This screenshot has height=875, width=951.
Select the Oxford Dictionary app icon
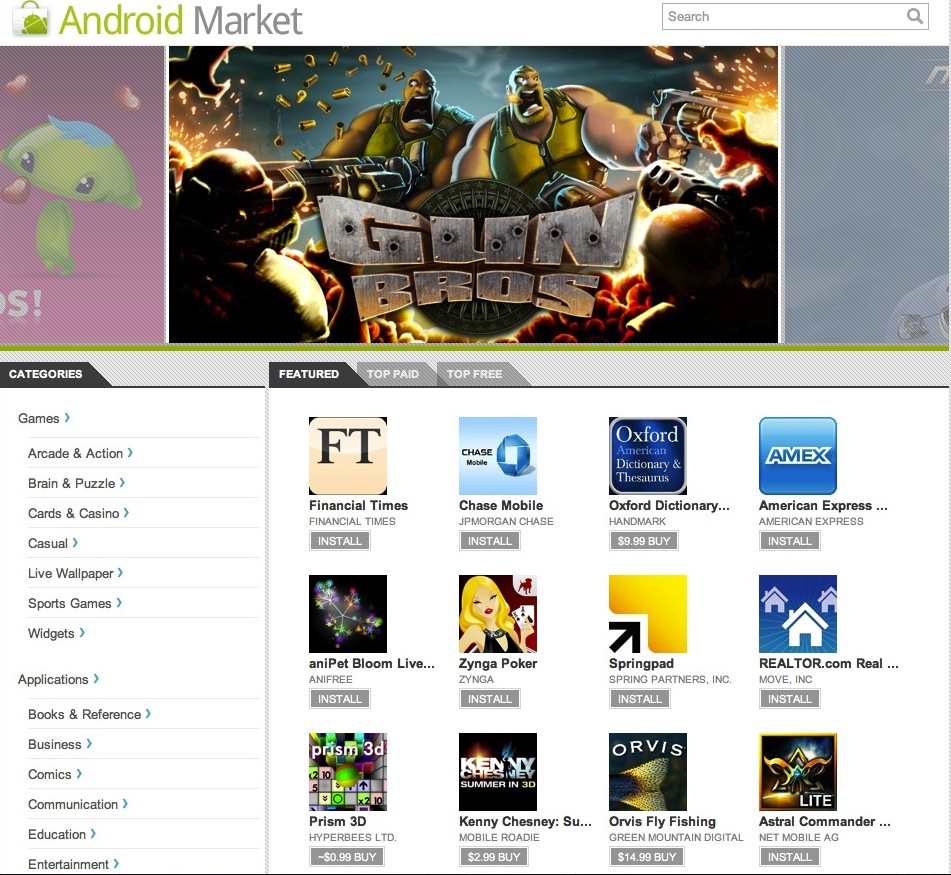647,456
